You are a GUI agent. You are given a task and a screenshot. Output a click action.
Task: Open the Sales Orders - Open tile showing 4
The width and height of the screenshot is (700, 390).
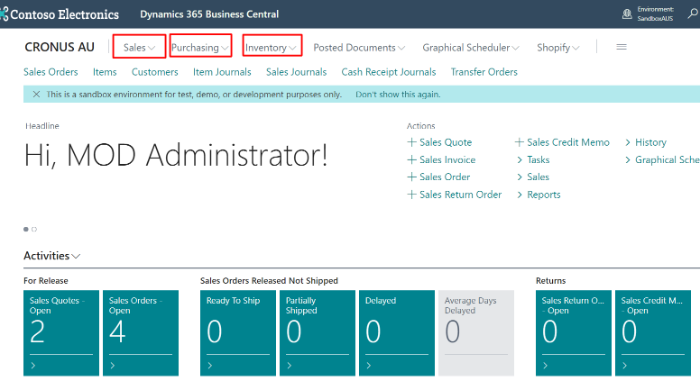click(141, 333)
